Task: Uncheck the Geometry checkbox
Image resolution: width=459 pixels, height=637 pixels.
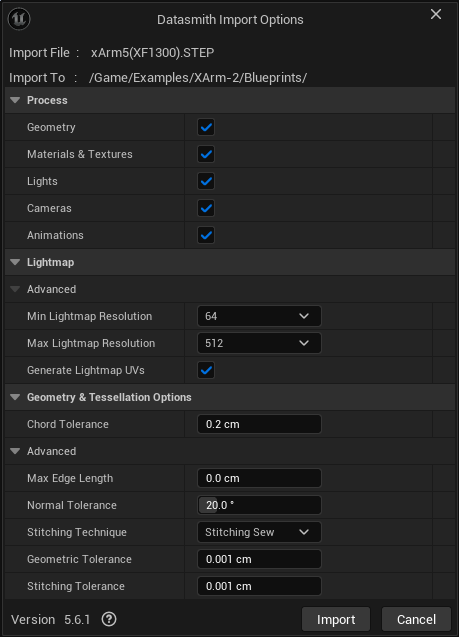Action: (206, 127)
